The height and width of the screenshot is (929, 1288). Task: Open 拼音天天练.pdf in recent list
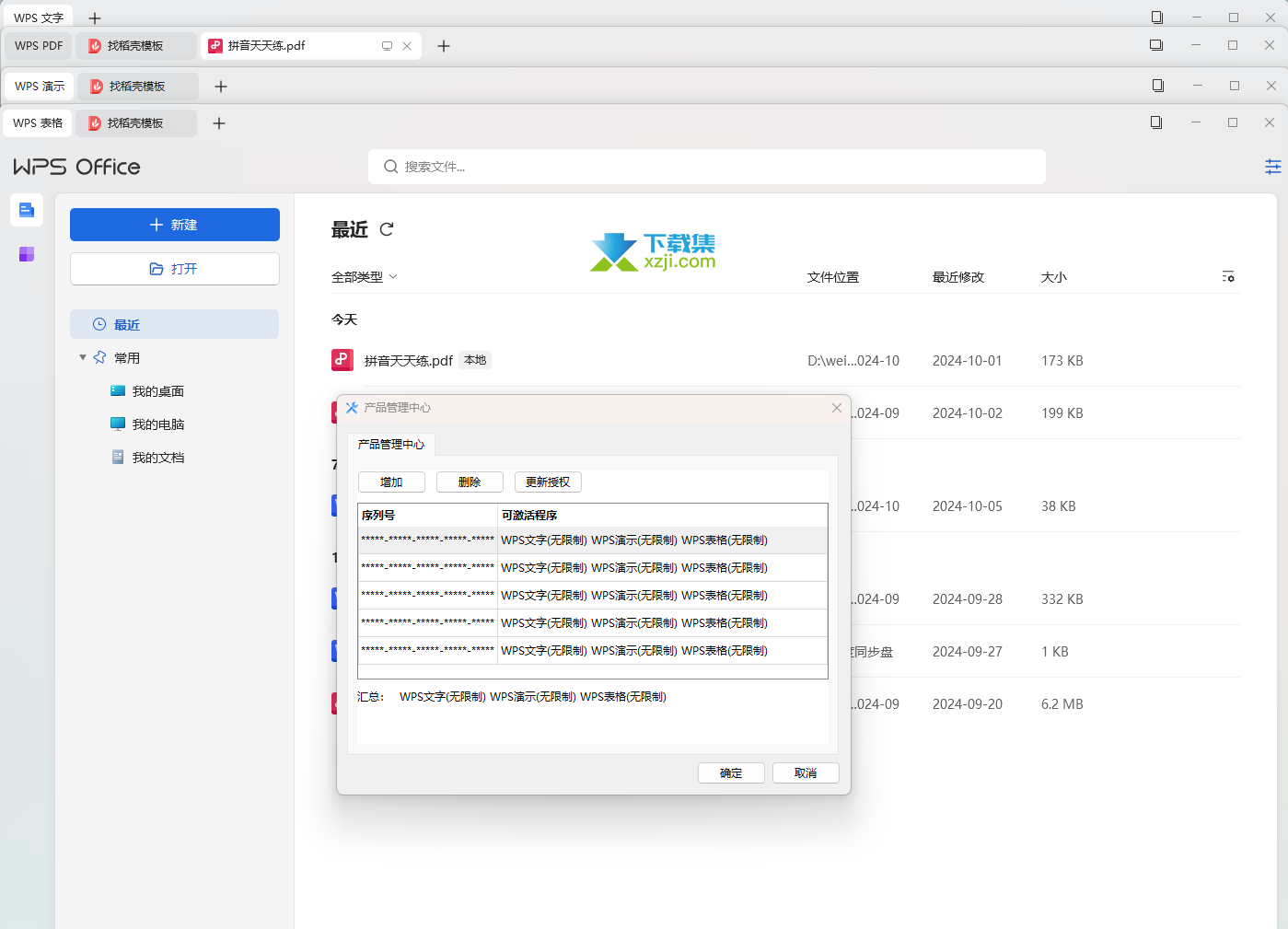409,360
